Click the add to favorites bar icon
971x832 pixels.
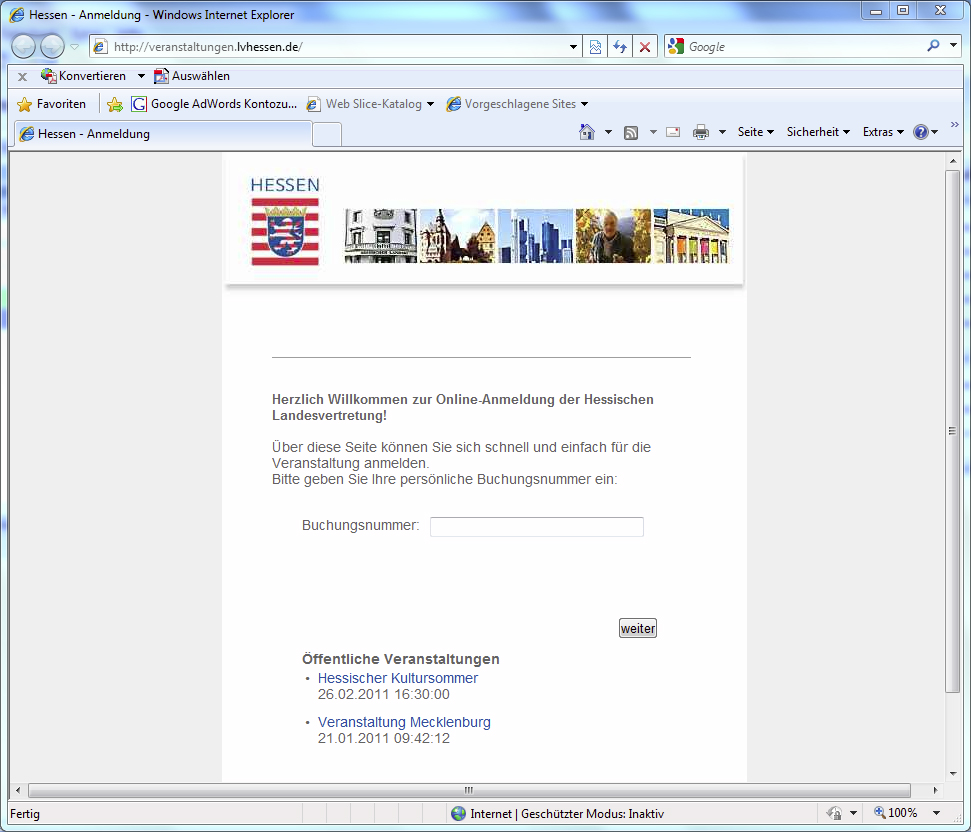[x=115, y=104]
